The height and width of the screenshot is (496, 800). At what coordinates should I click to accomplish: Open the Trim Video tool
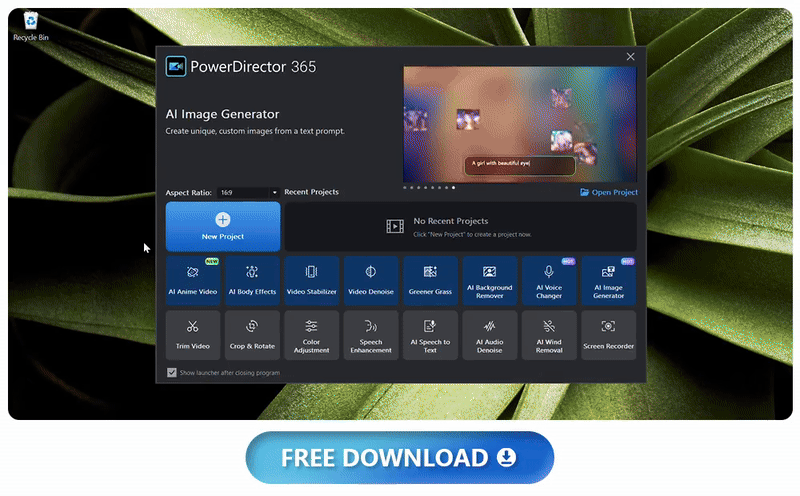(x=193, y=335)
